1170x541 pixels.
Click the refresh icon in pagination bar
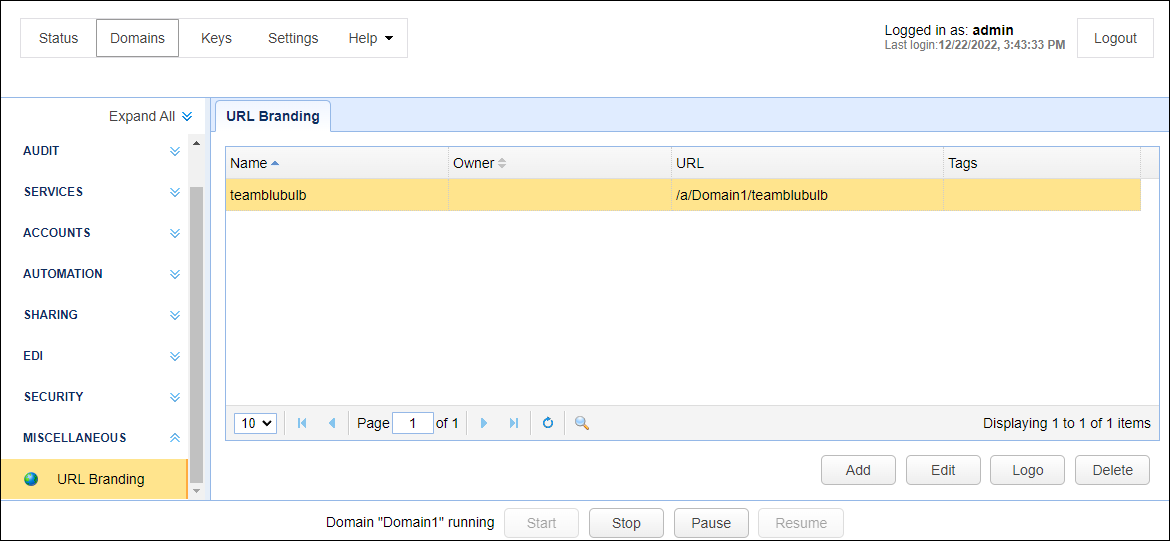(548, 423)
